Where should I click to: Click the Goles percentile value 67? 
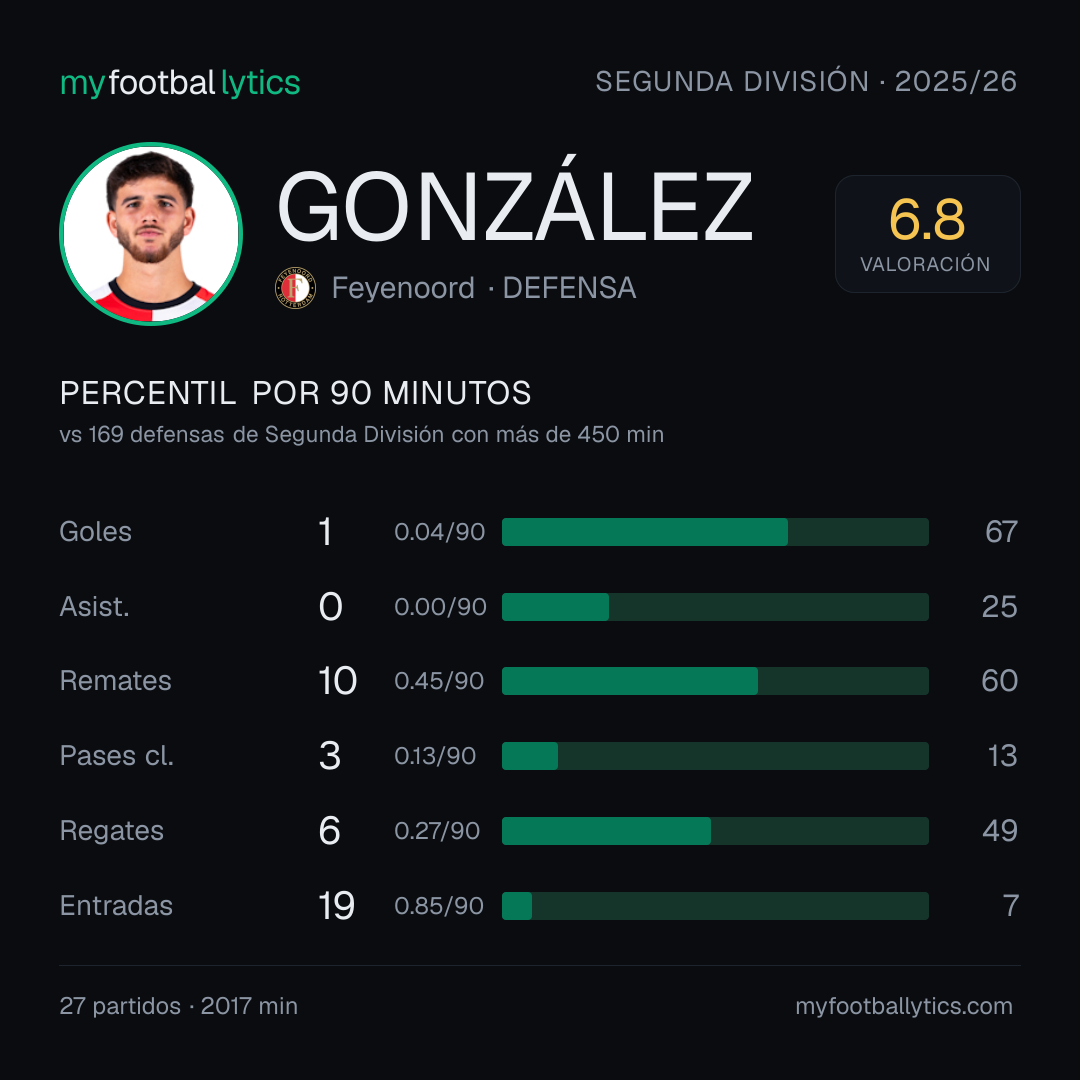(1001, 532)
